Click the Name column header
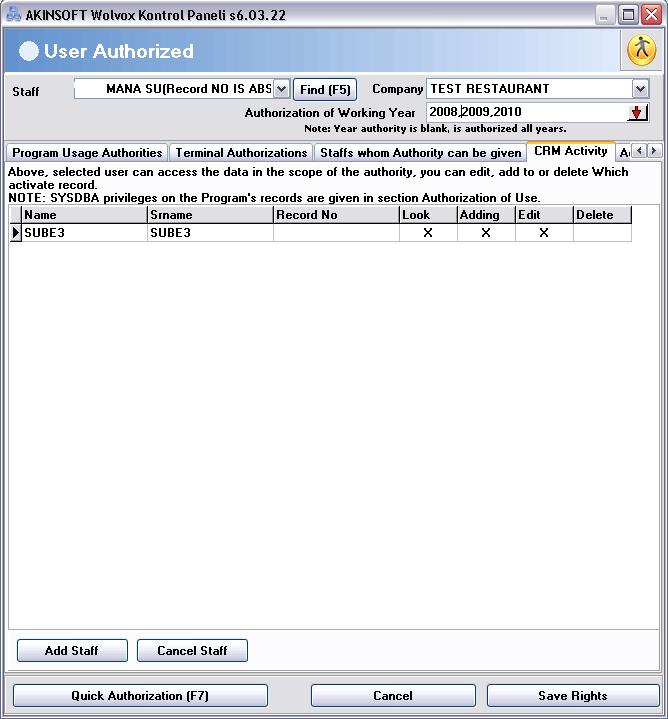 pos(84,215)
